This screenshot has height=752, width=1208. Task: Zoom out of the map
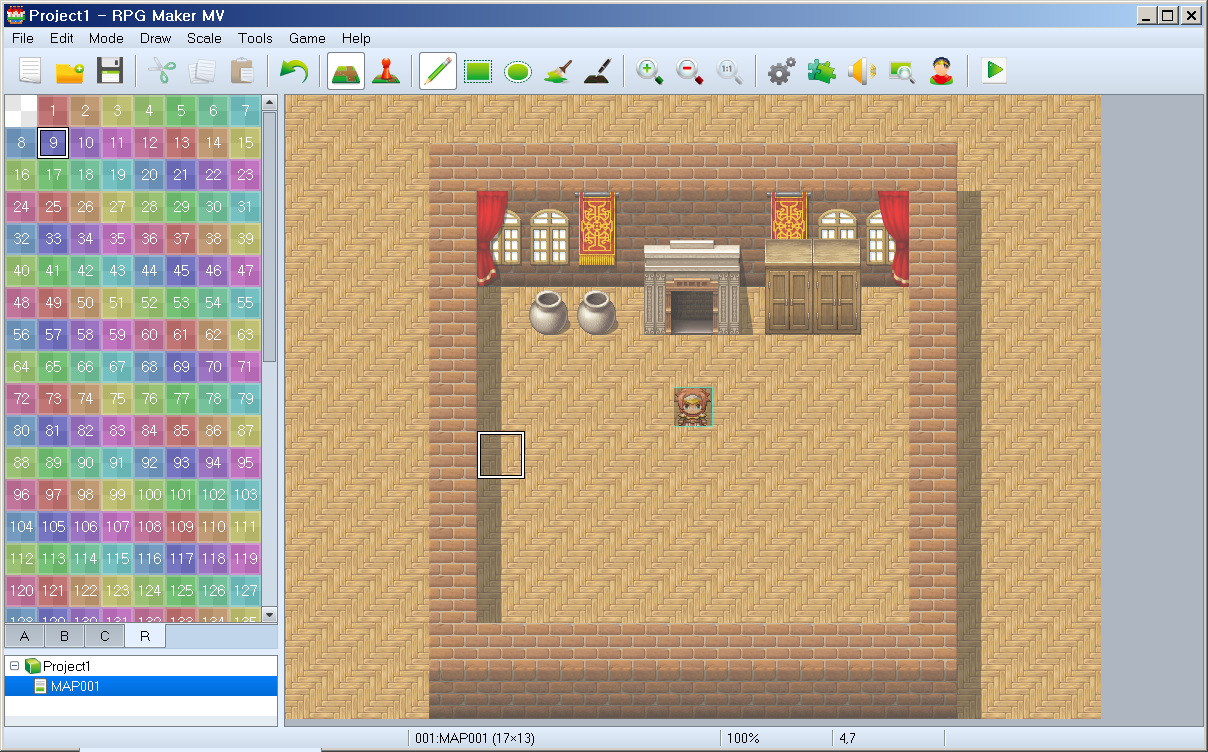coord(690,71)
